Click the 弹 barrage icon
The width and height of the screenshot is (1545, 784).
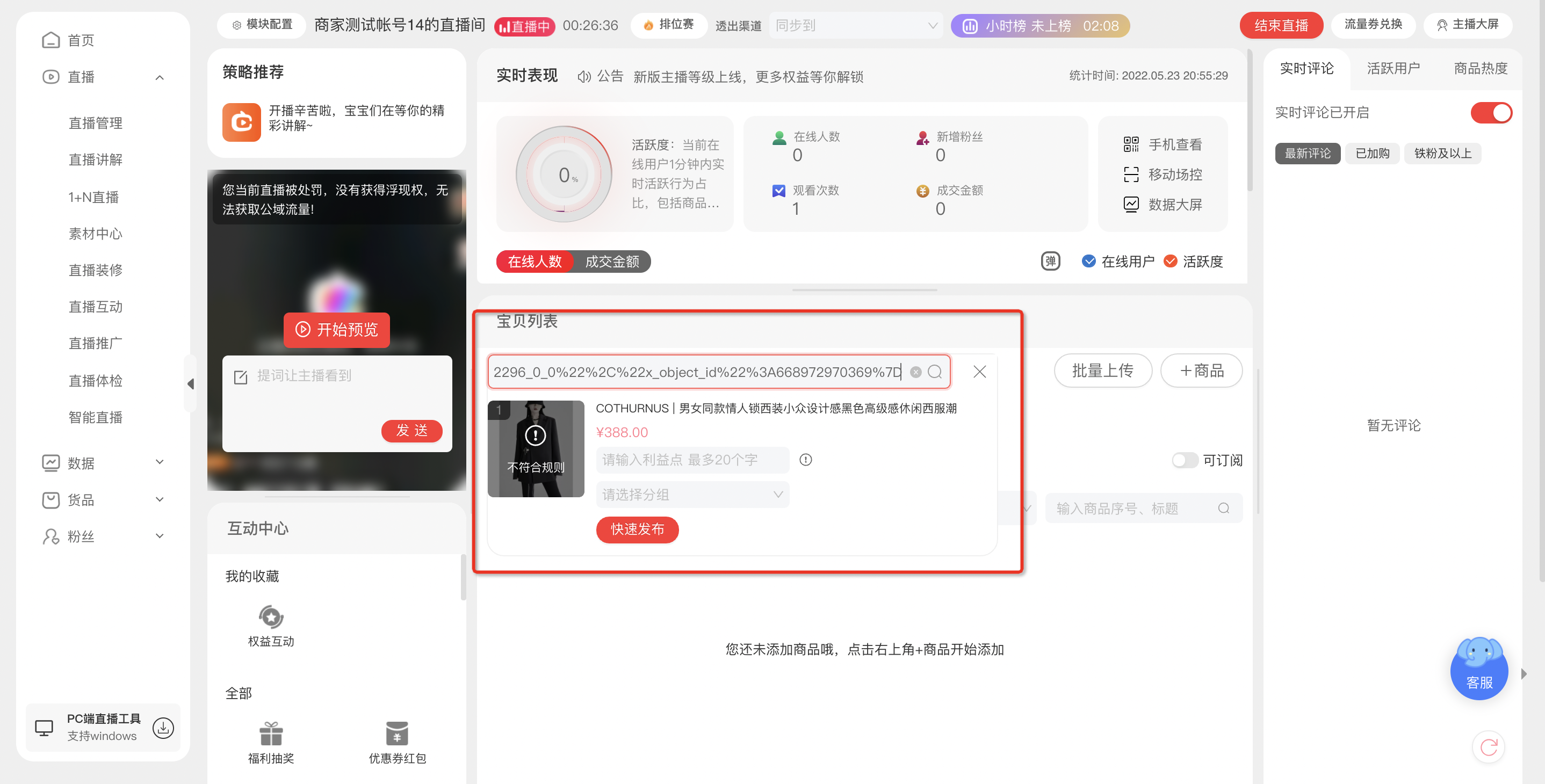click(x=1050, y=262)
